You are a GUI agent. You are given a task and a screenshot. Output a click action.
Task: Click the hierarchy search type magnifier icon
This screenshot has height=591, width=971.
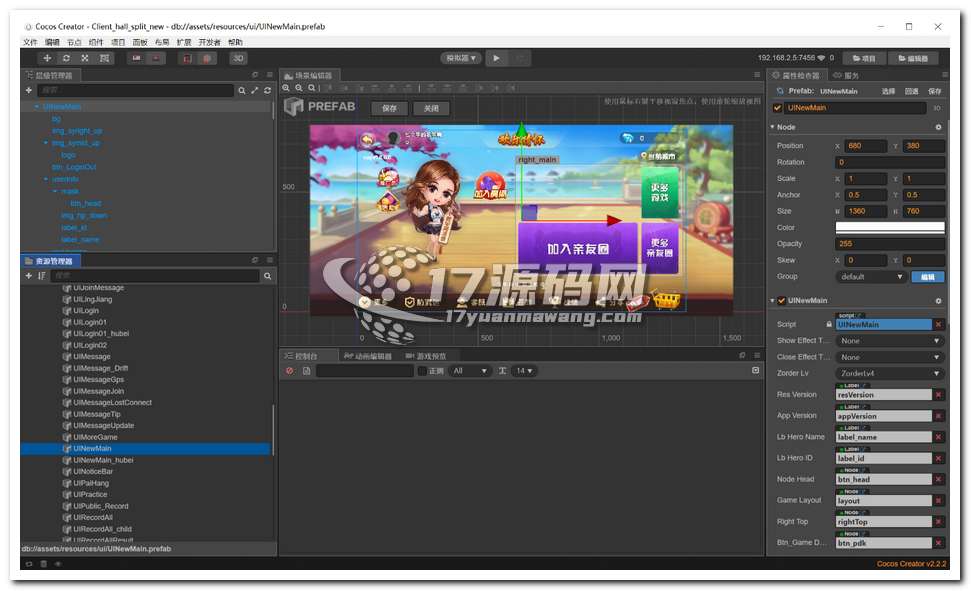[x=242, y=90]
